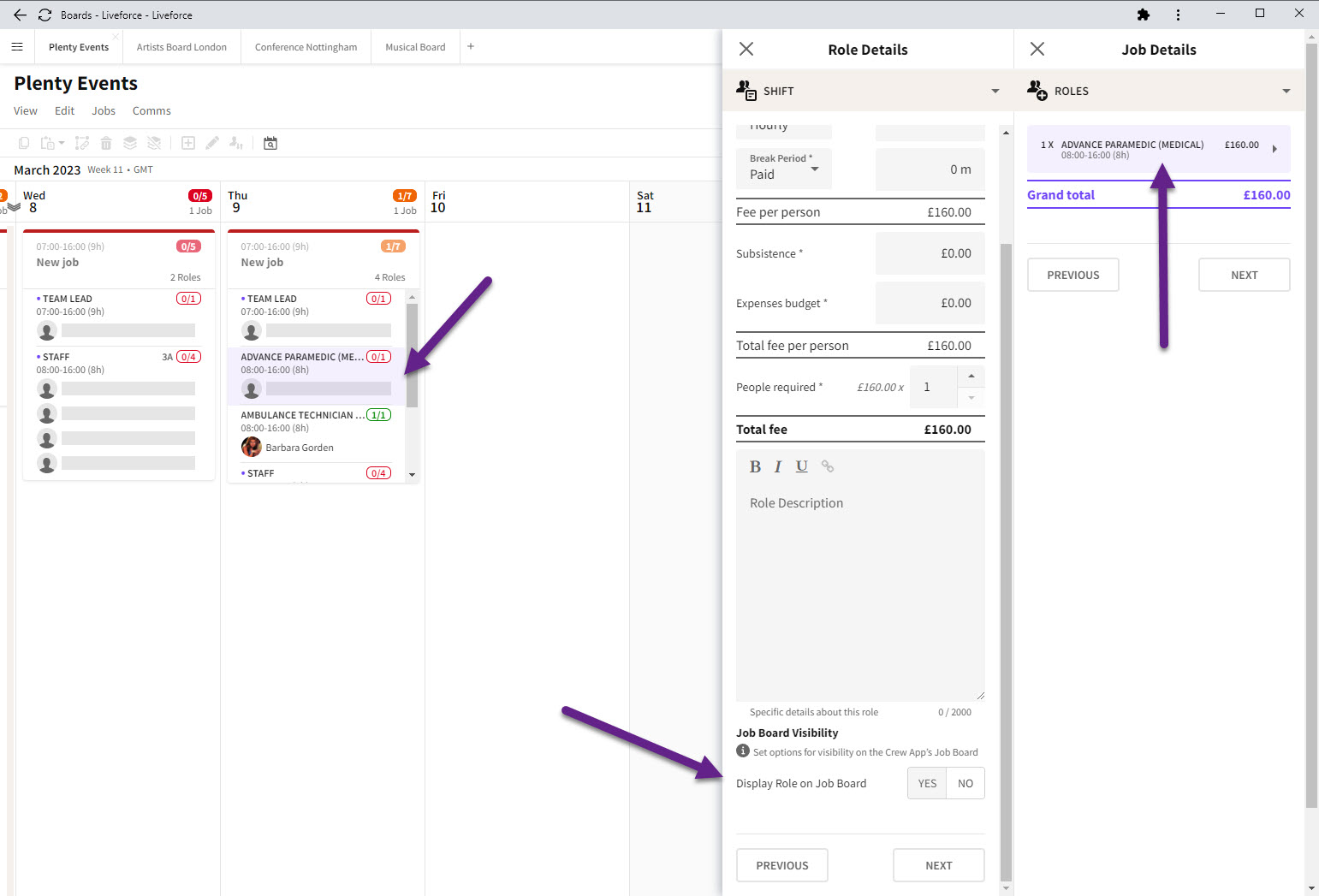Image resolution: width=1319 pixels, height=896 pixels.
Task: Click the calendar search icon in toolbar
Action: (x=270, y=143)
